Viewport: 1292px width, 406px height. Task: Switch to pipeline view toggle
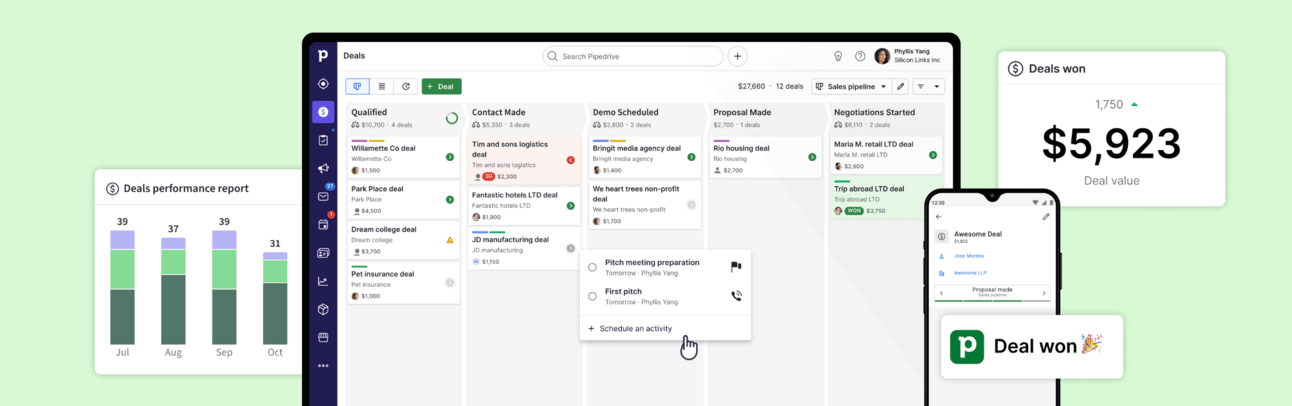pos(358,86)
